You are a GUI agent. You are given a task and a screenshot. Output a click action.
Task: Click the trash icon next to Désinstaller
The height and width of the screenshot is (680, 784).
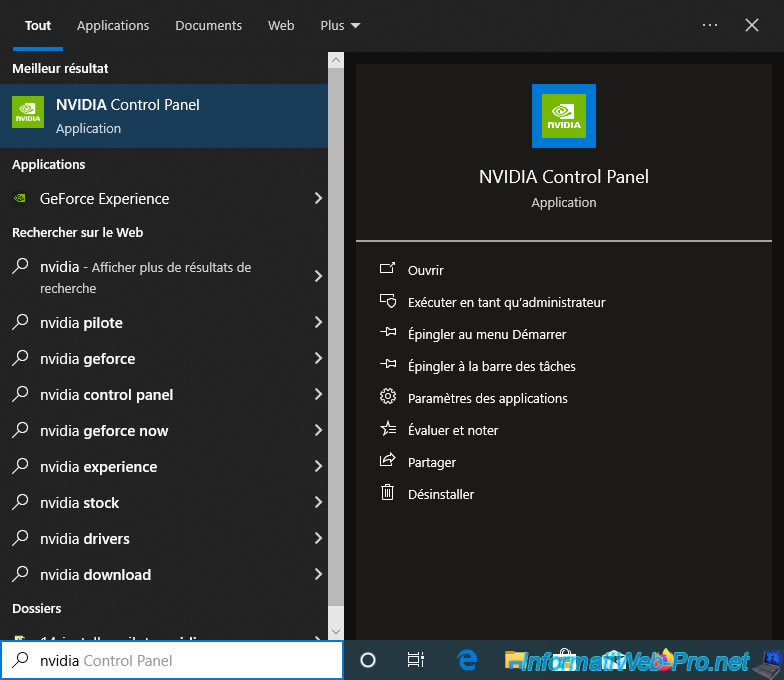[387, 492]
